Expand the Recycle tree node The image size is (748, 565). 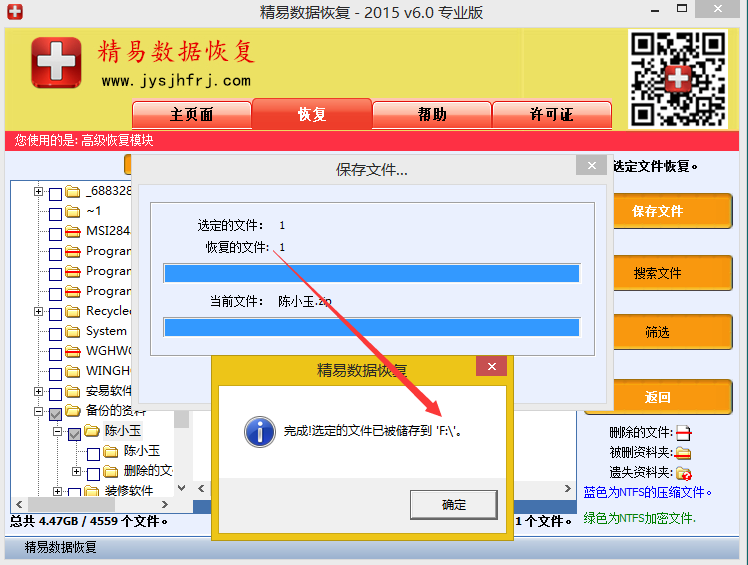pyautogui.click(x=38, y=312)
